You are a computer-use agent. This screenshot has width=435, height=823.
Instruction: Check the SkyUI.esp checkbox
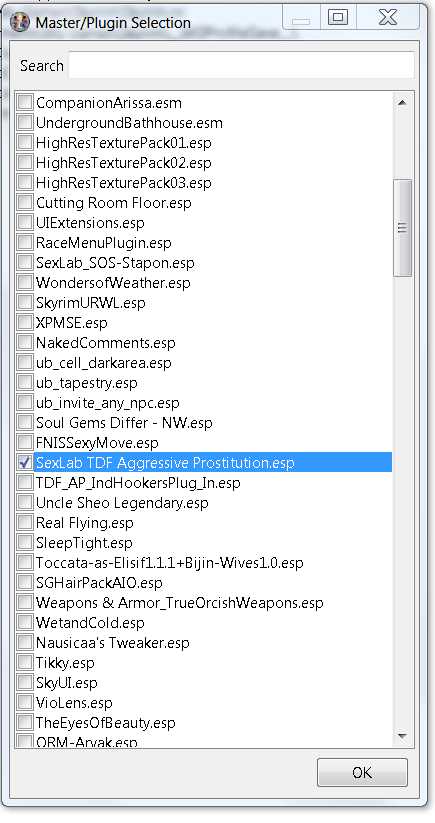(25, 682)
